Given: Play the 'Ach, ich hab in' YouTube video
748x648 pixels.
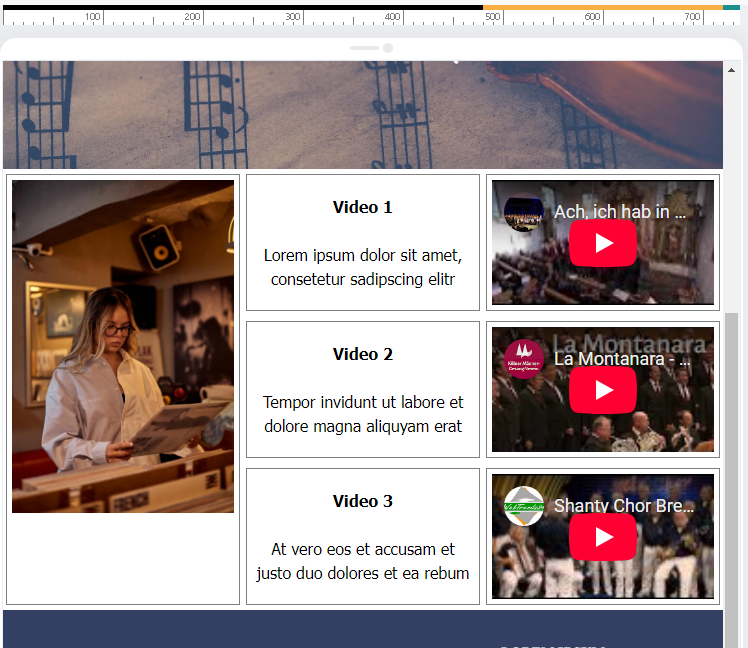Looking at the screenshot, I should tap(603, 243).
